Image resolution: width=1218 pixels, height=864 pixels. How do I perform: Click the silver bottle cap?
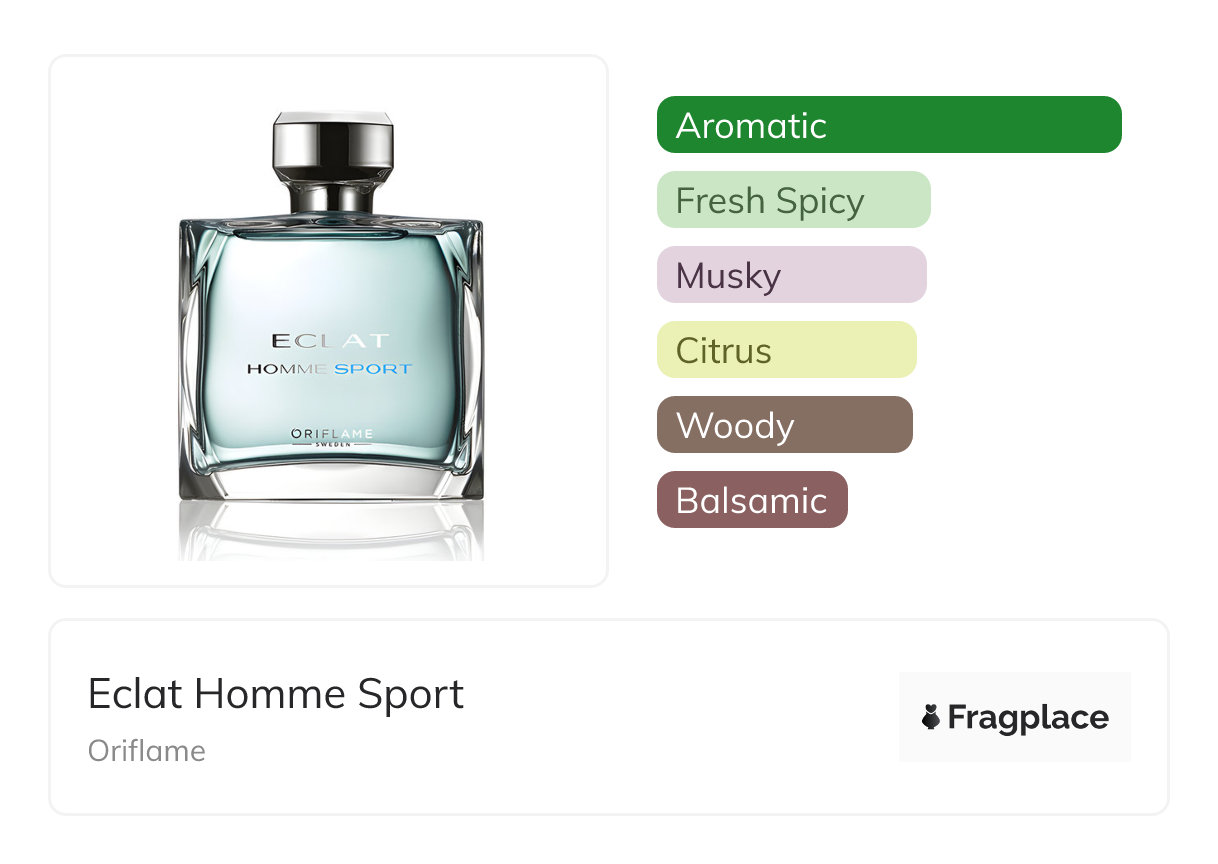pyautogui.click(x=333, y=145)
